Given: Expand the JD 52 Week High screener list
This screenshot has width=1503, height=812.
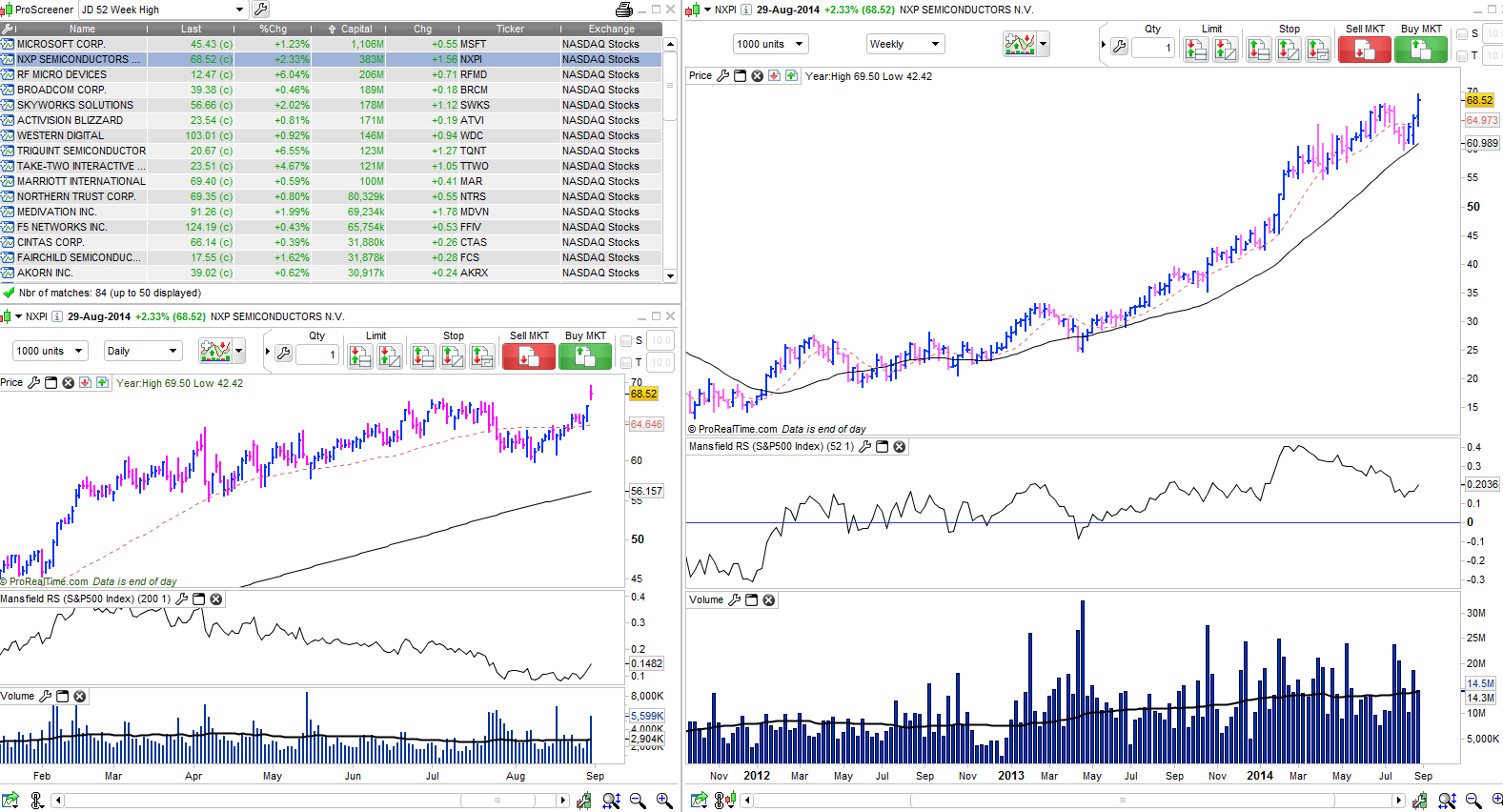Looking at the screenshot, I should (x=239, y=10).
